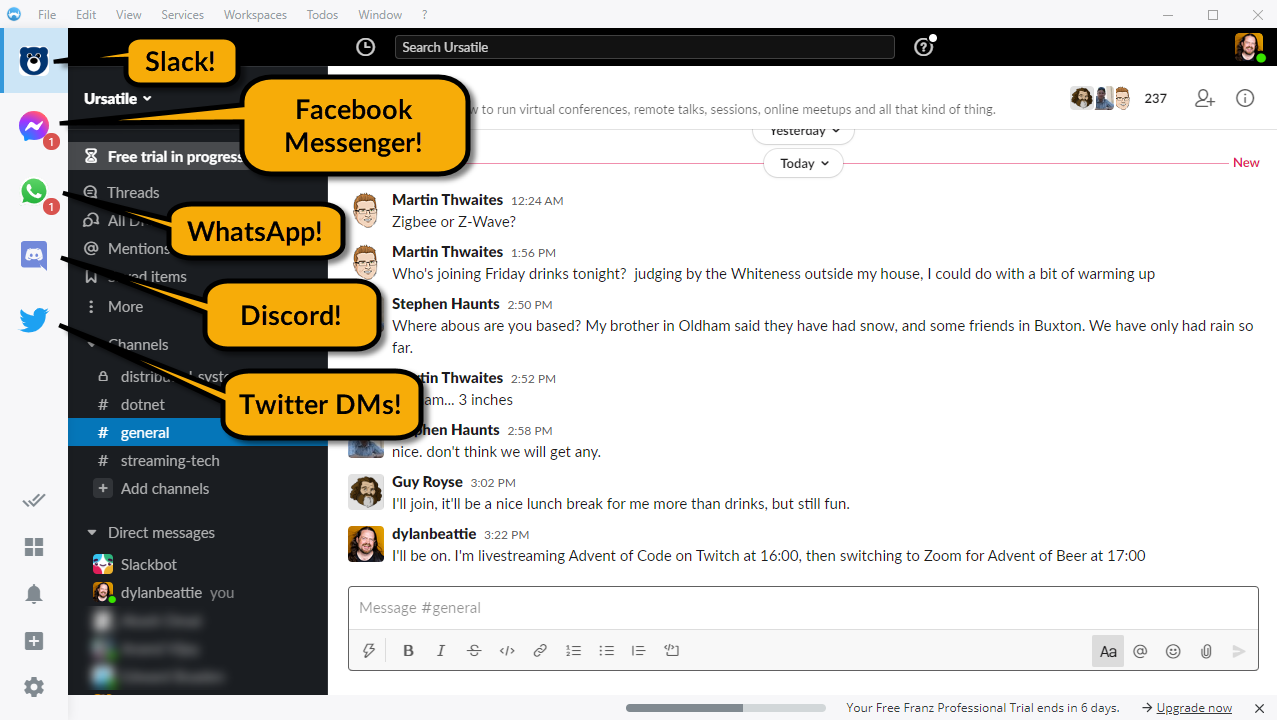Switch to the Slack service icon
The image size is (1277, 720).
(34, 62)
